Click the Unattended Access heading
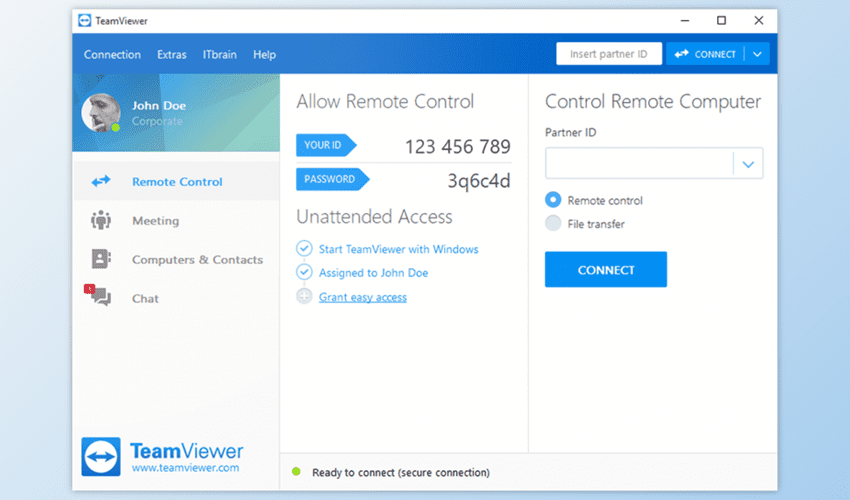 point(374,216)
